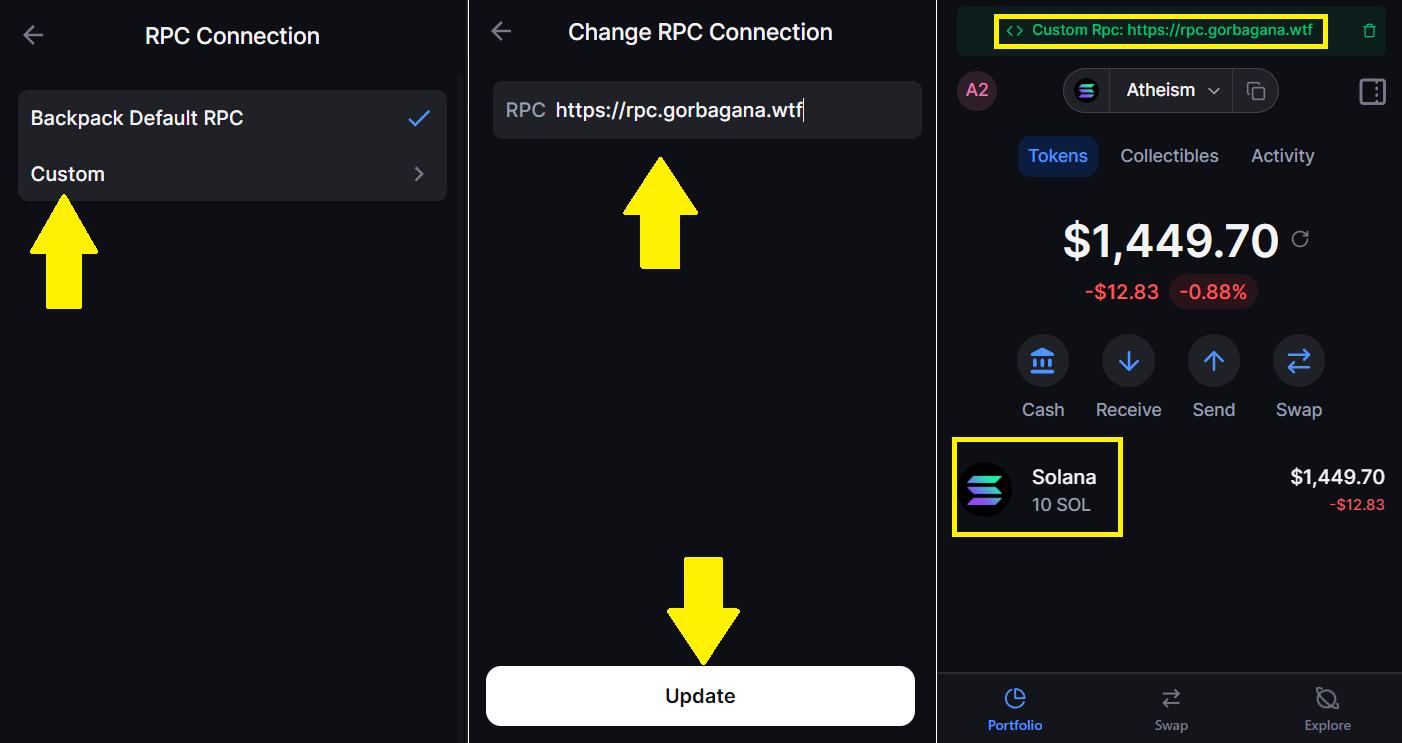Switch to the Collectibles tab

(1169, 156)
